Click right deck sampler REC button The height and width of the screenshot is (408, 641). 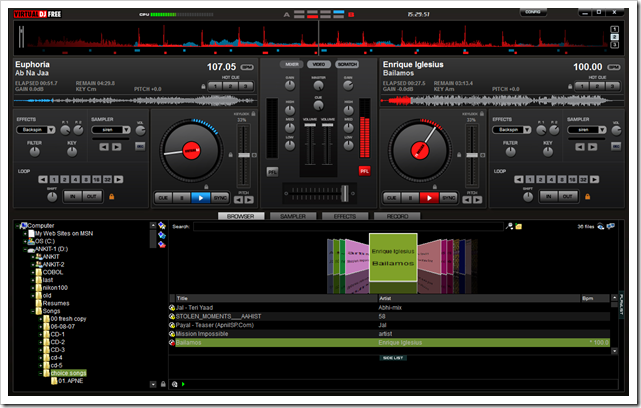click(616, 146)
